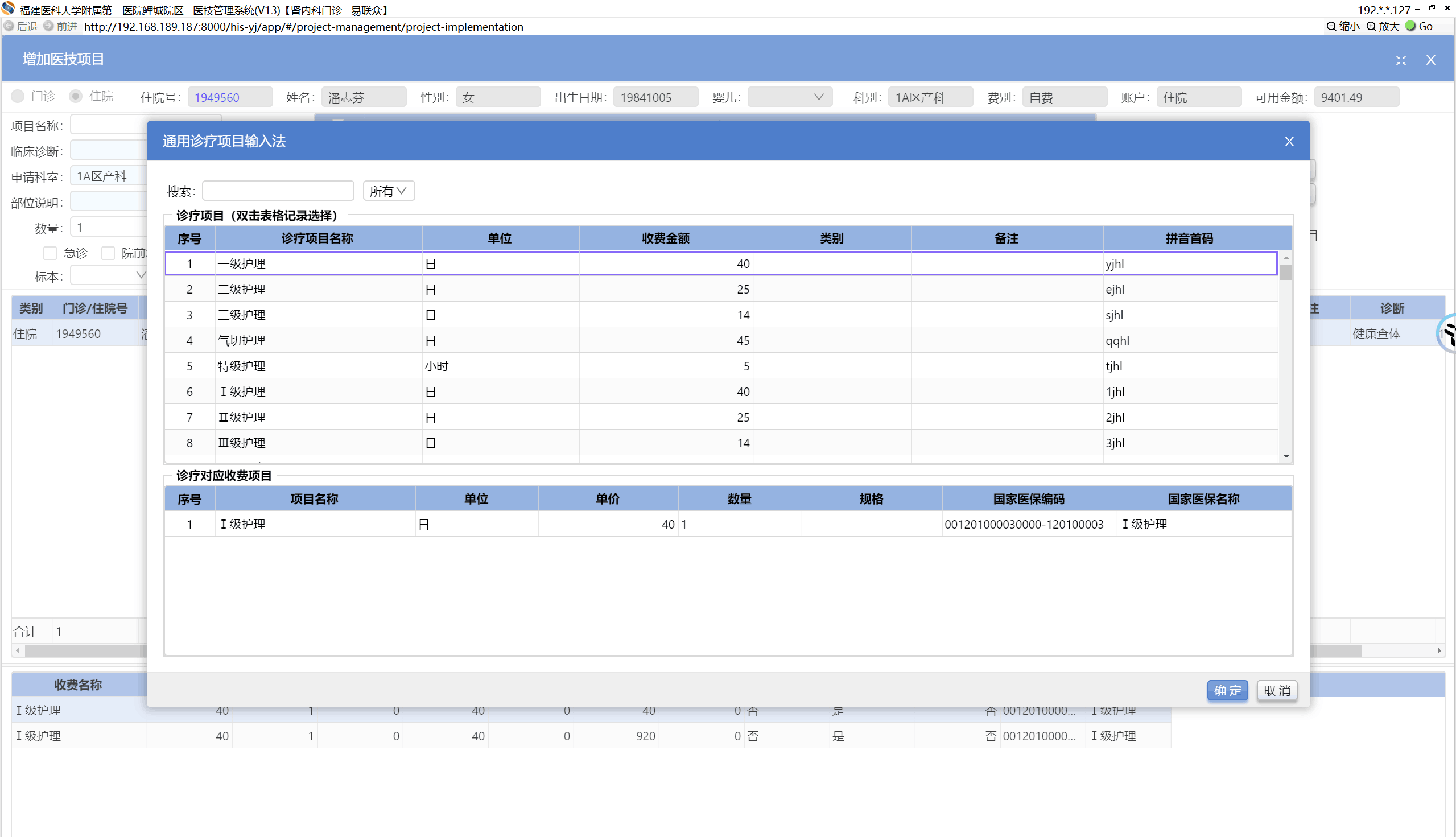The image size is (1456, 837).
Task: Close the 通用诊疗项目输入法 dialog with the X icon
Action: 1289,142
